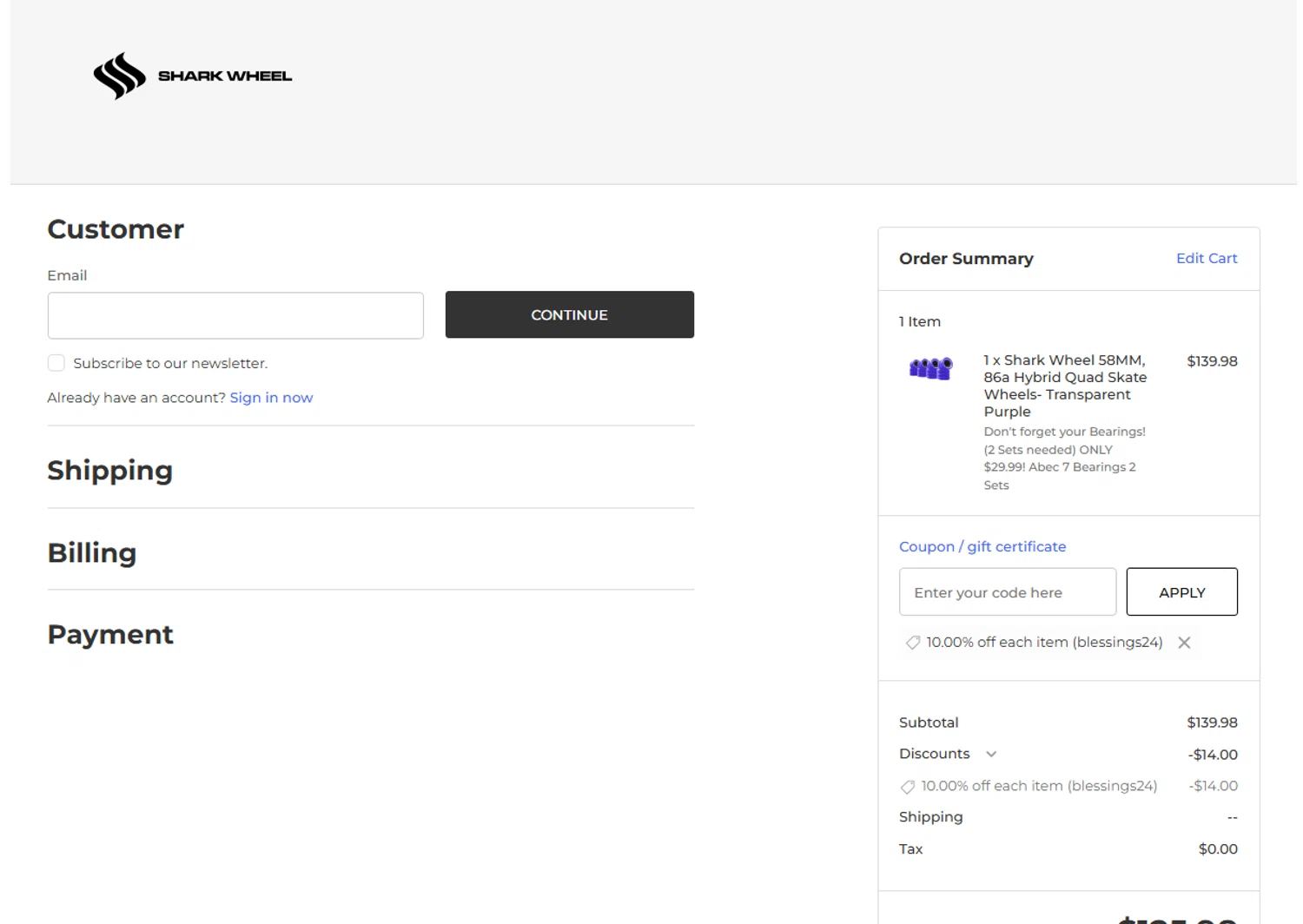Click the Customer section heading
This screenshot has width=1303, height=924.
click(x=116, y=229)
